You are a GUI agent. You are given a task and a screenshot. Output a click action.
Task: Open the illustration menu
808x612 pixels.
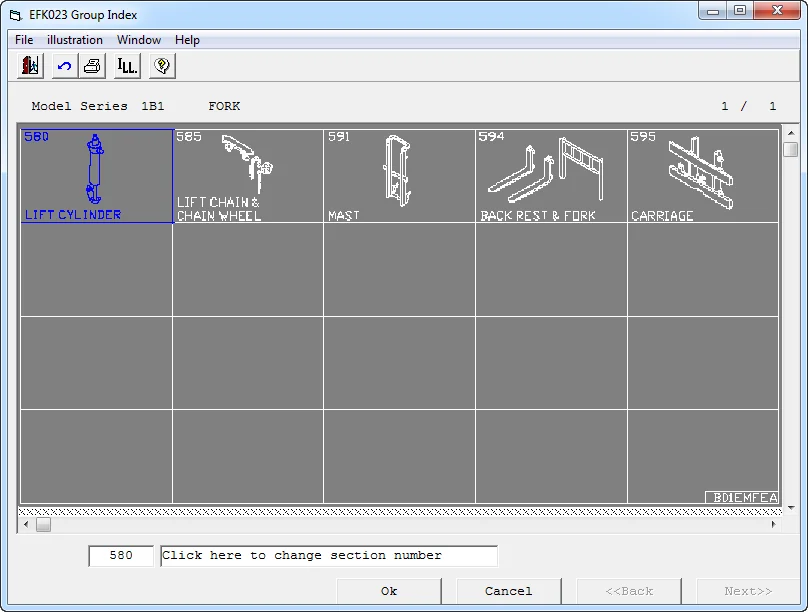click(75, 40)
